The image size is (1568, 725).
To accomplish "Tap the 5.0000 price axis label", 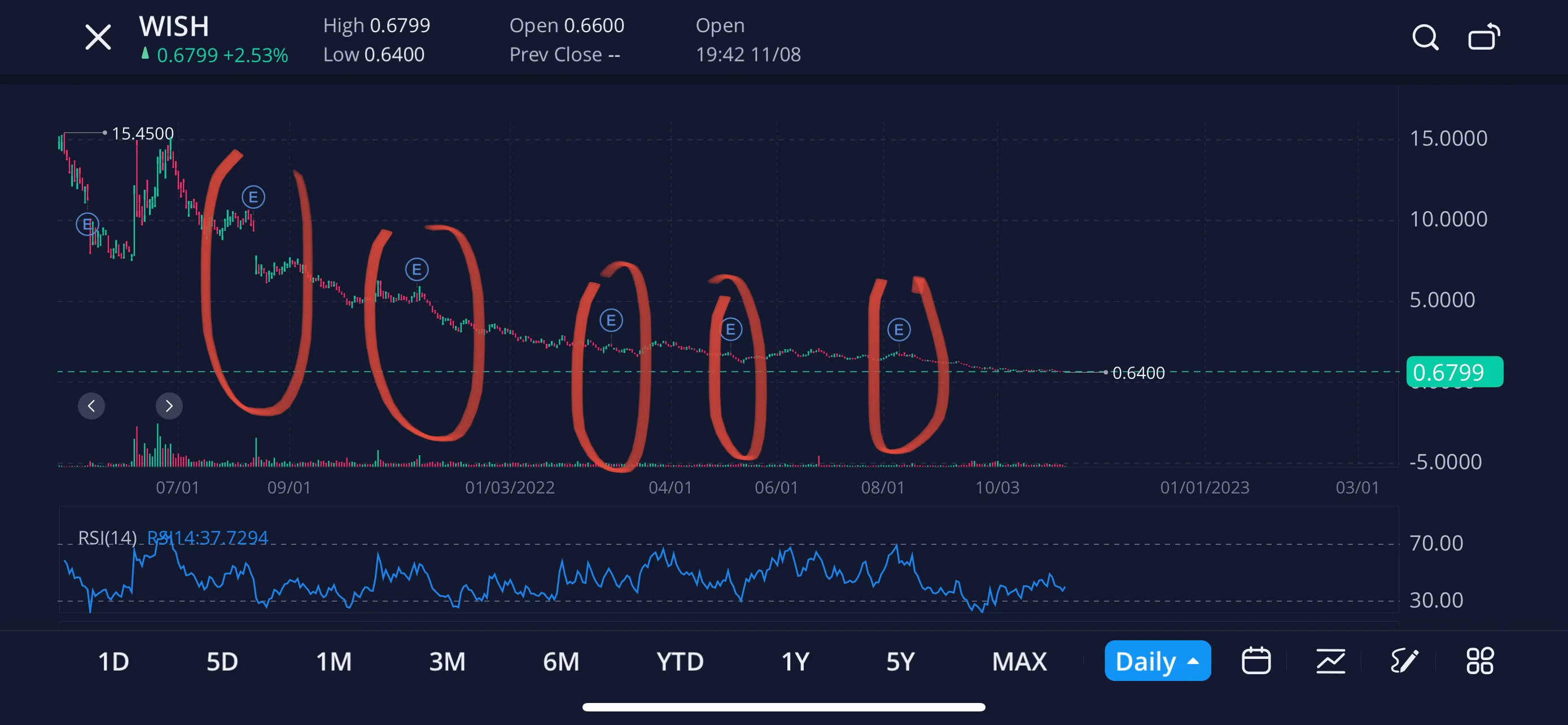I will [1443, 299].
